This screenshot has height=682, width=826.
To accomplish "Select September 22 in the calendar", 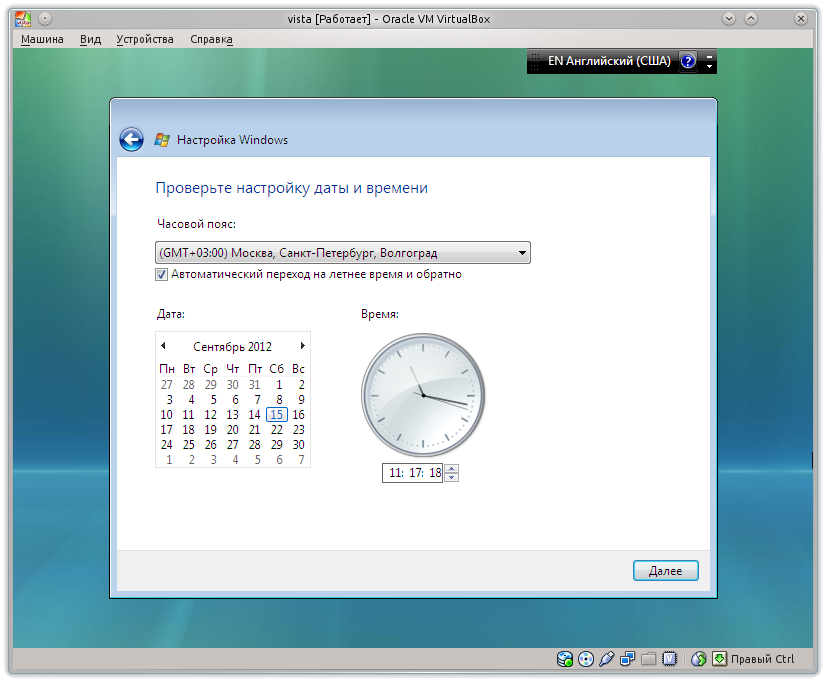I will 277,430.
